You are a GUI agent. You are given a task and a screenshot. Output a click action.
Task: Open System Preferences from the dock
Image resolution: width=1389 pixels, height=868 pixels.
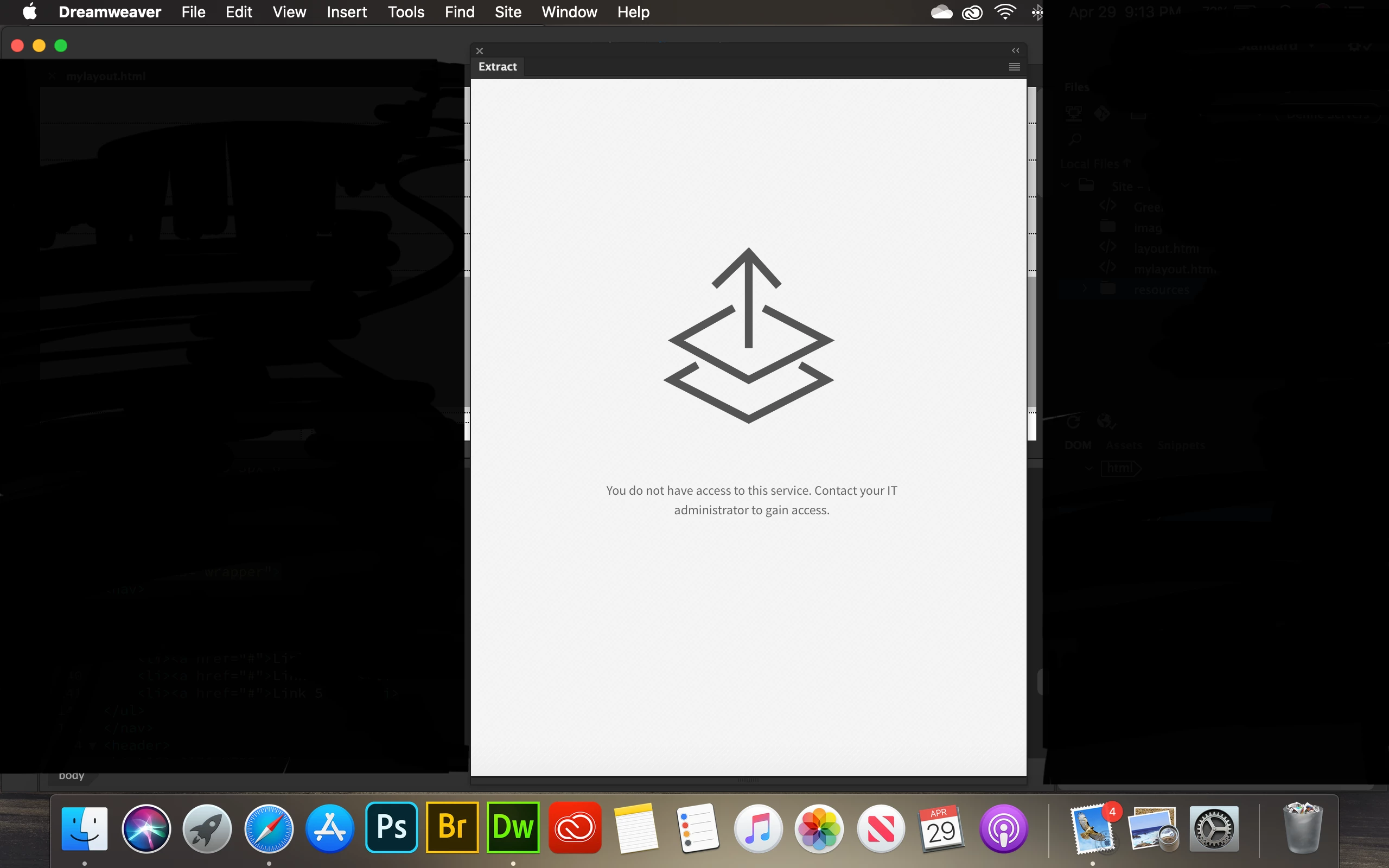(1213, 828)
